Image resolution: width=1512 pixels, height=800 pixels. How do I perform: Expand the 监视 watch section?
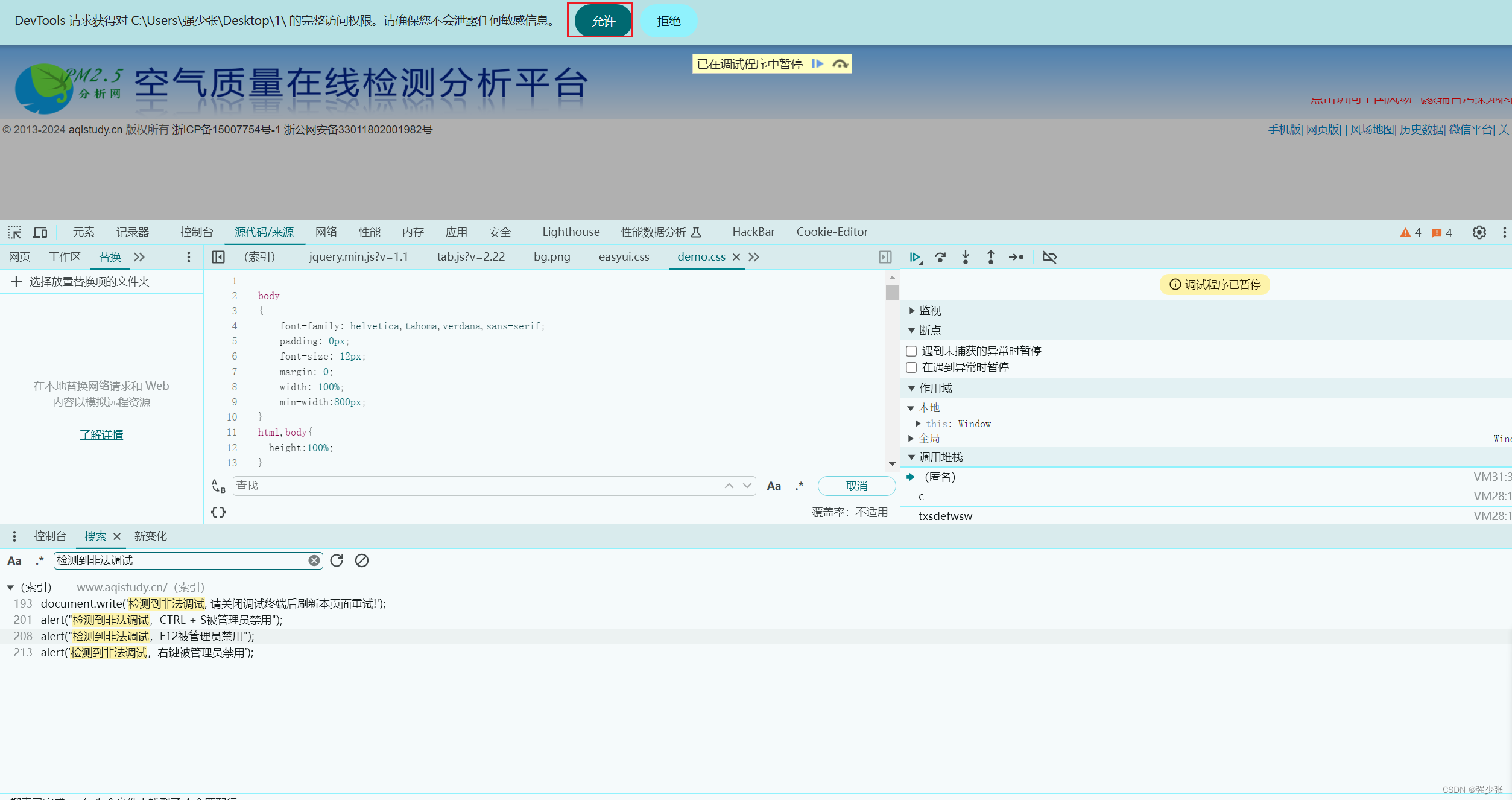[x=929, y=311]
